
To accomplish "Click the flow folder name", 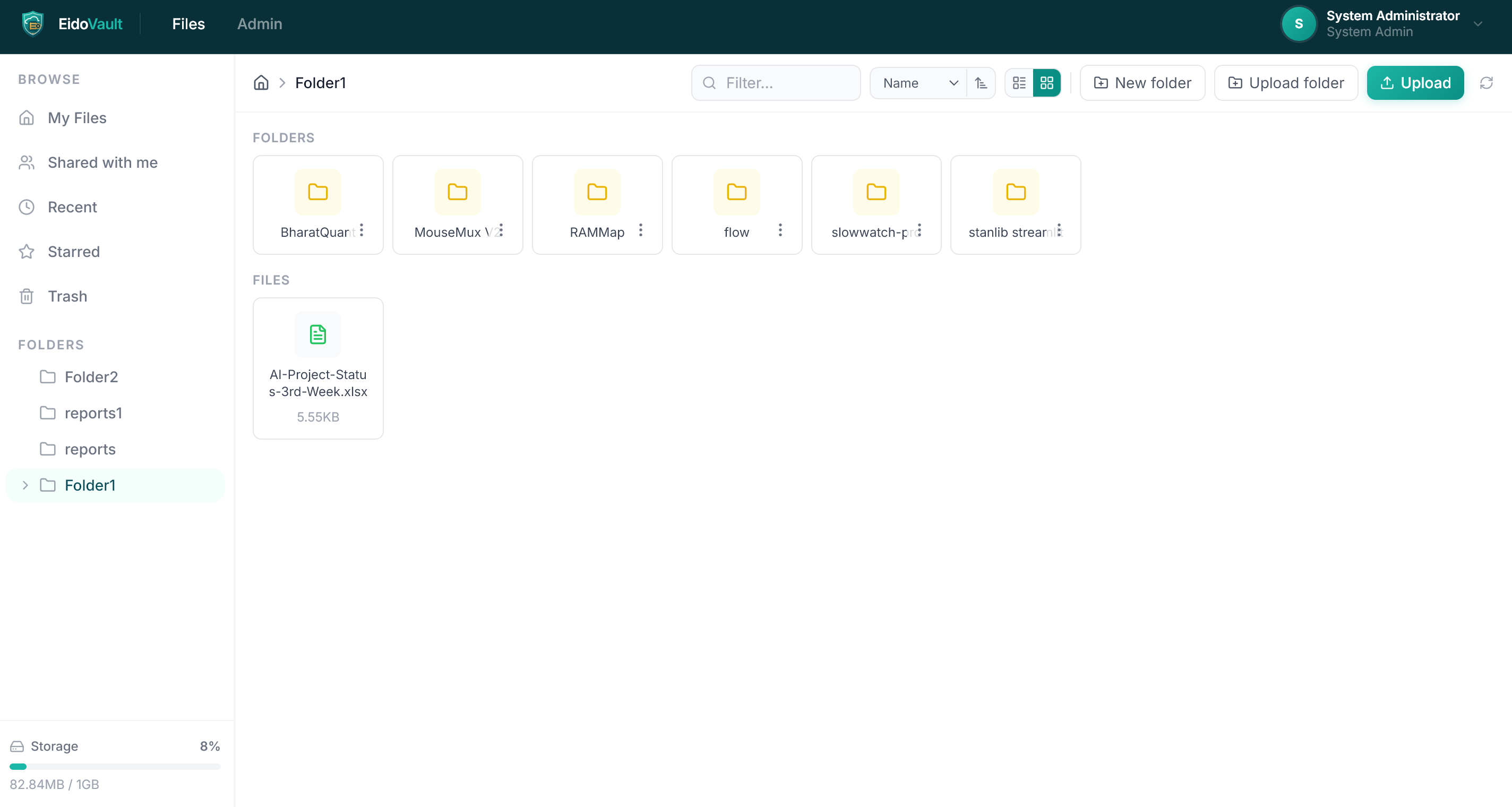I will tap(737, 233).
